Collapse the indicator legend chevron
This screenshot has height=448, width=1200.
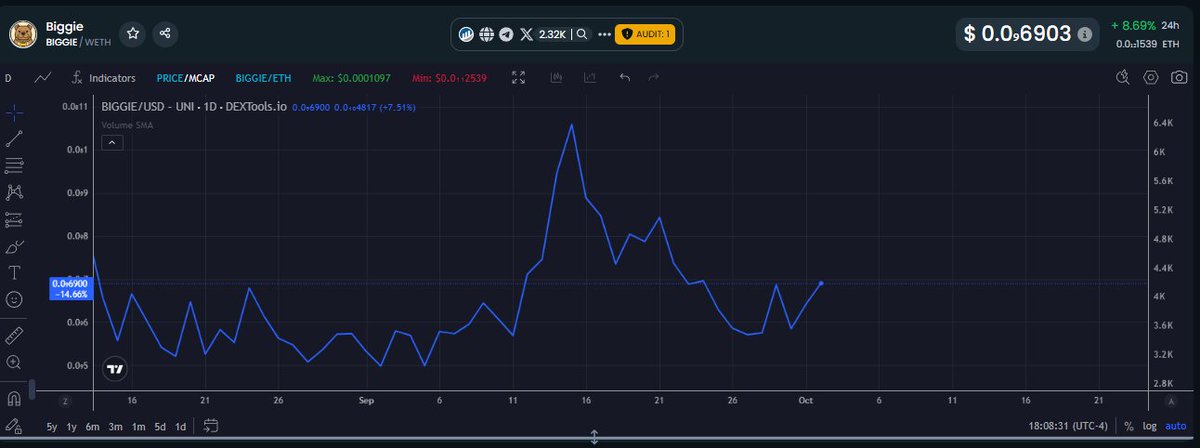pos(112,143)
